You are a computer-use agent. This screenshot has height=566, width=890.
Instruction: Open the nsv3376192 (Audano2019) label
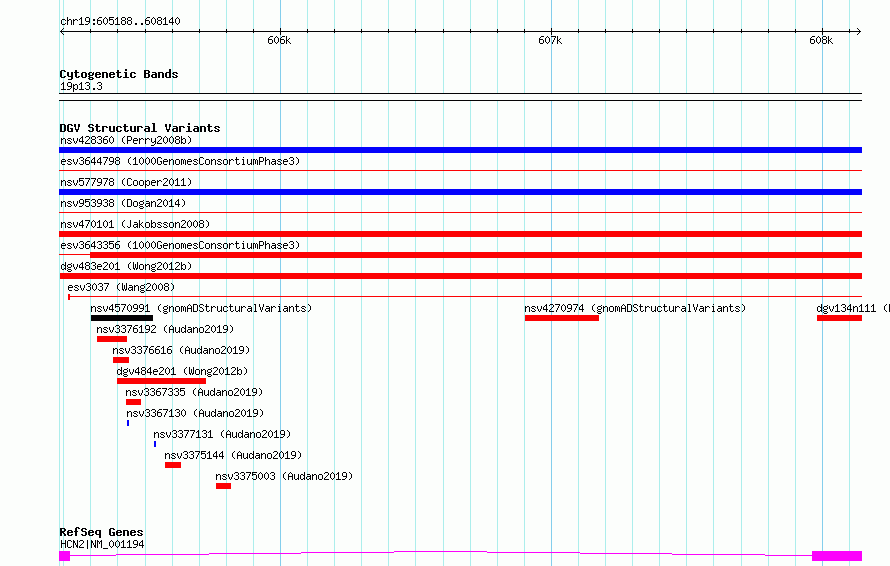pyautogui.click(x=165, y=329)
